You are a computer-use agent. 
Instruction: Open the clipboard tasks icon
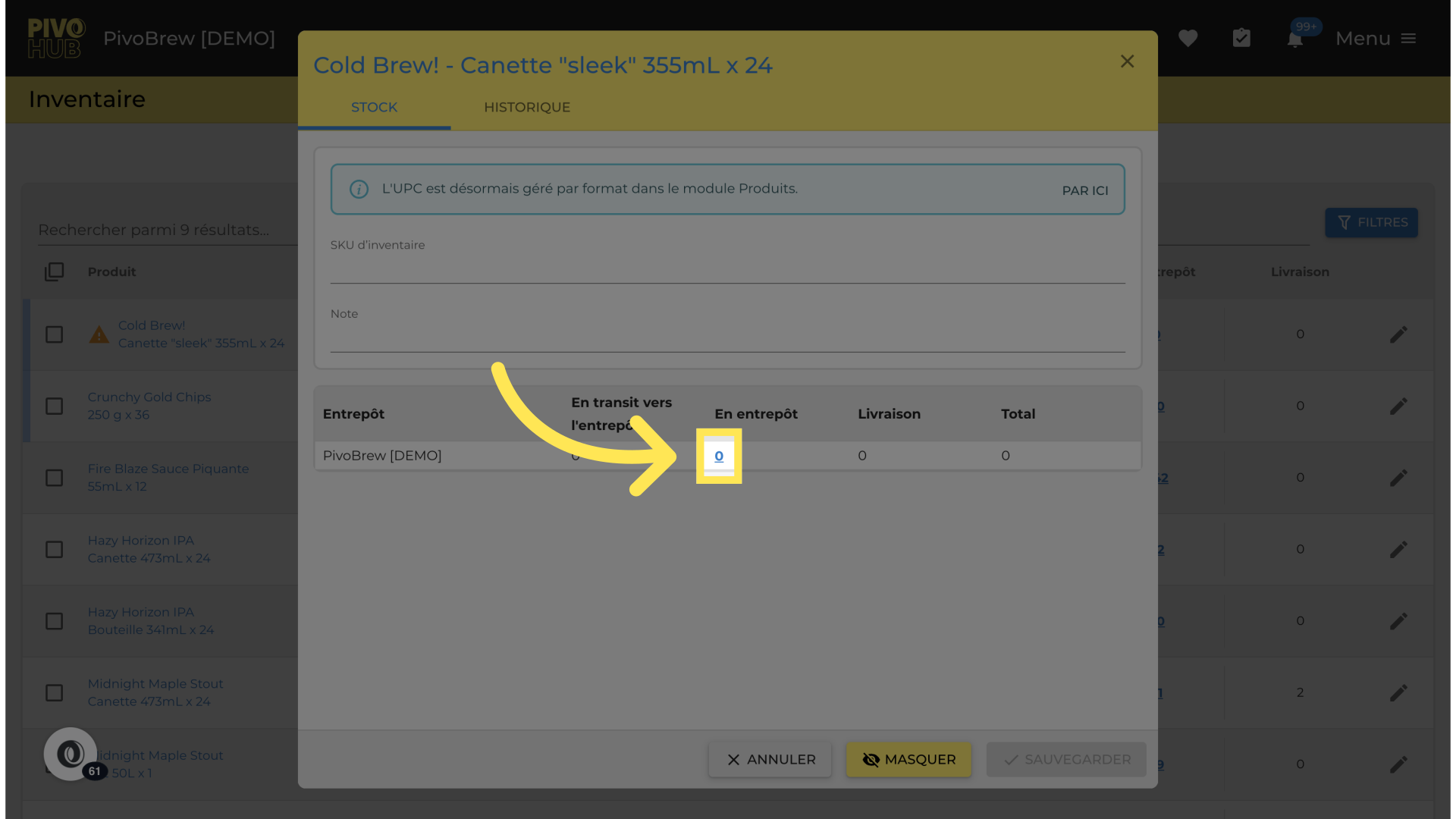tap(1241, 38)
